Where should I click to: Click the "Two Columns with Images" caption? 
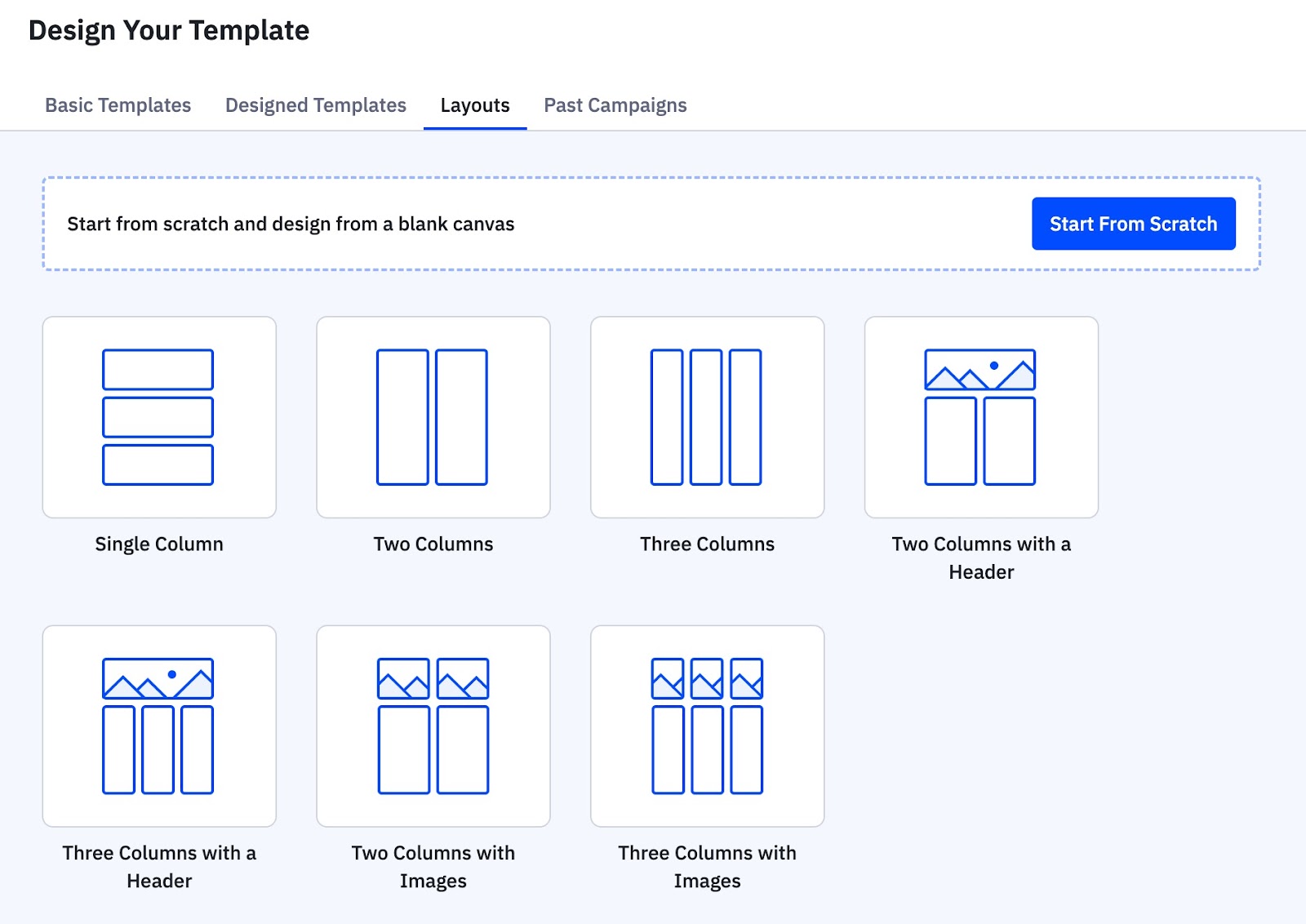tap(433, 866)
